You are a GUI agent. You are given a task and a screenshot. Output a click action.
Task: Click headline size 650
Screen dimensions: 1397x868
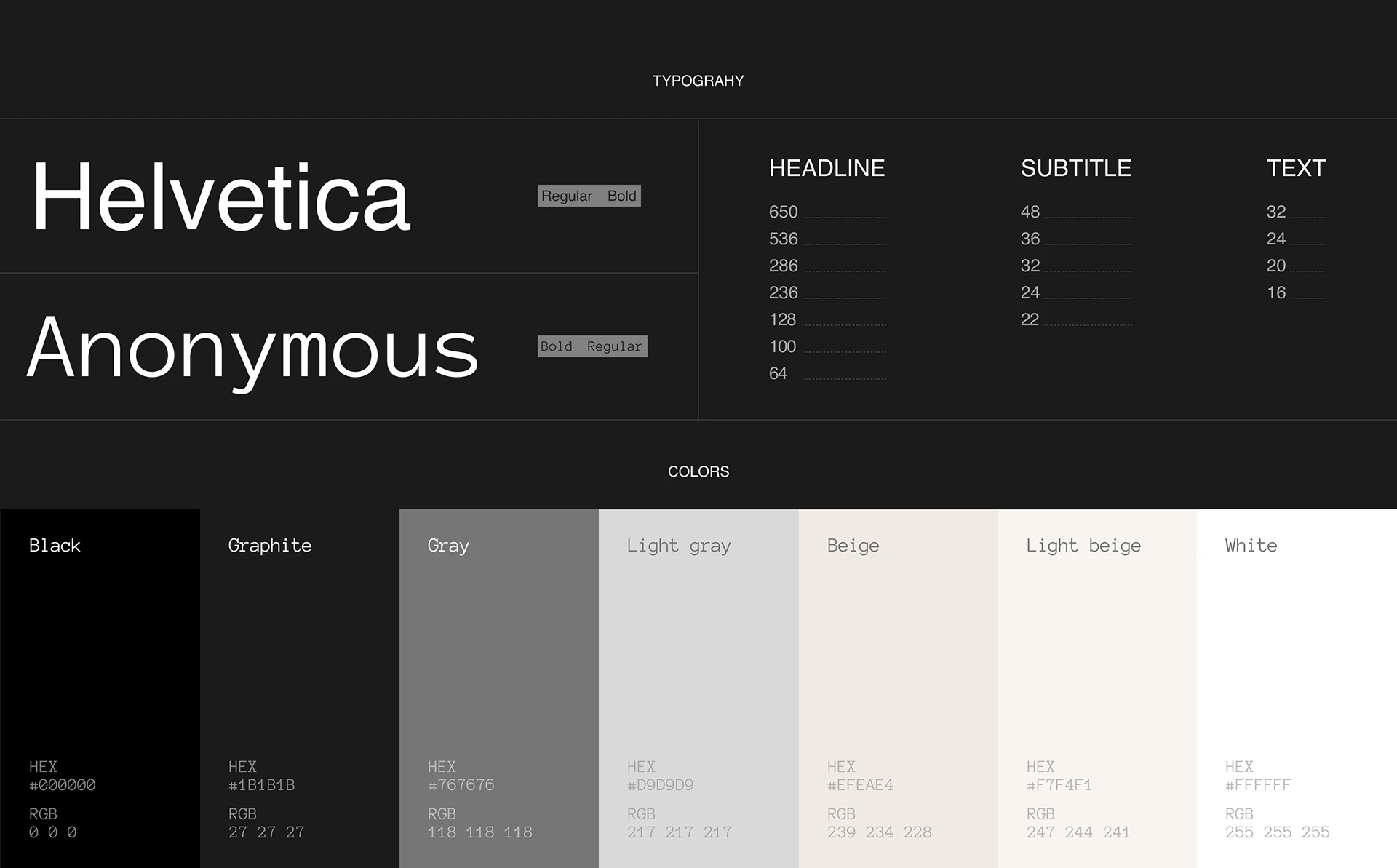click(783, 212)
